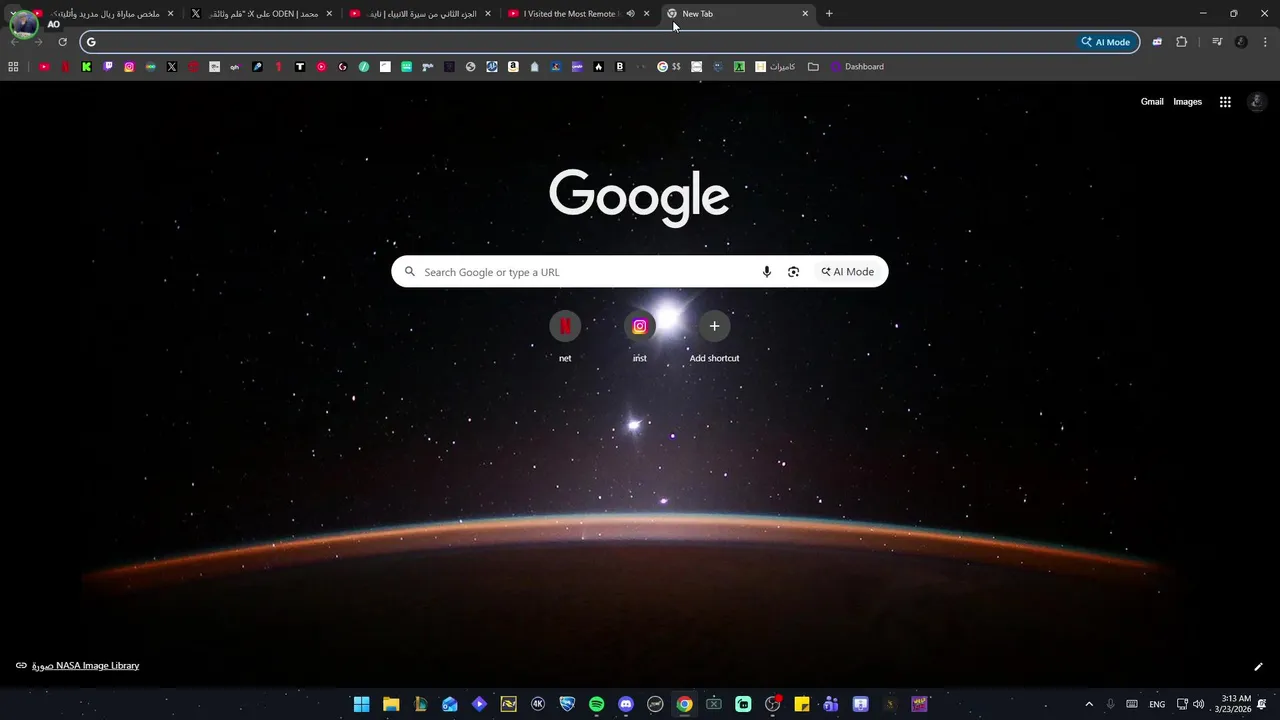Viewport: 1280px width, 720px height.
Task: Launch Spotify from the taskbar
Action: click(596, 704)
